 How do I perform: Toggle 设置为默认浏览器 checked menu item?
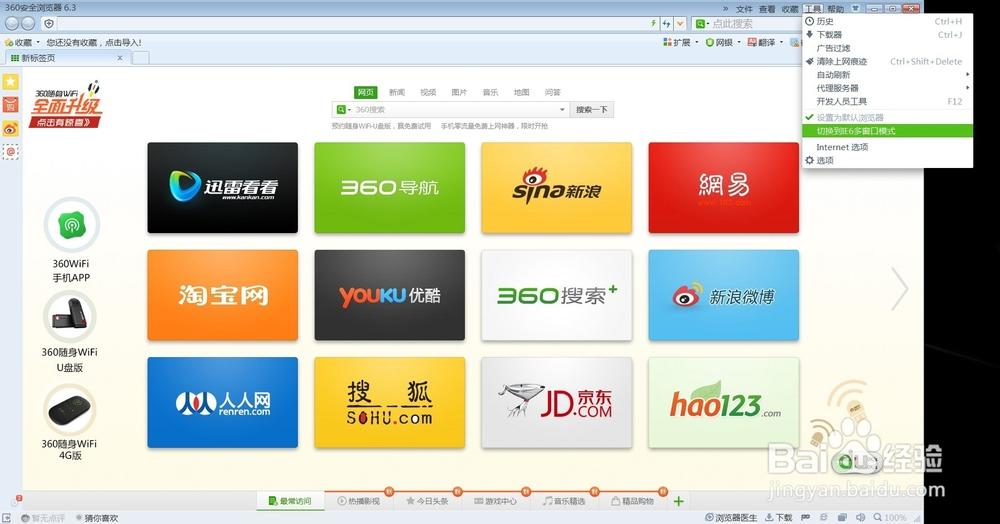pyautogui.click(x=849, y=117)
